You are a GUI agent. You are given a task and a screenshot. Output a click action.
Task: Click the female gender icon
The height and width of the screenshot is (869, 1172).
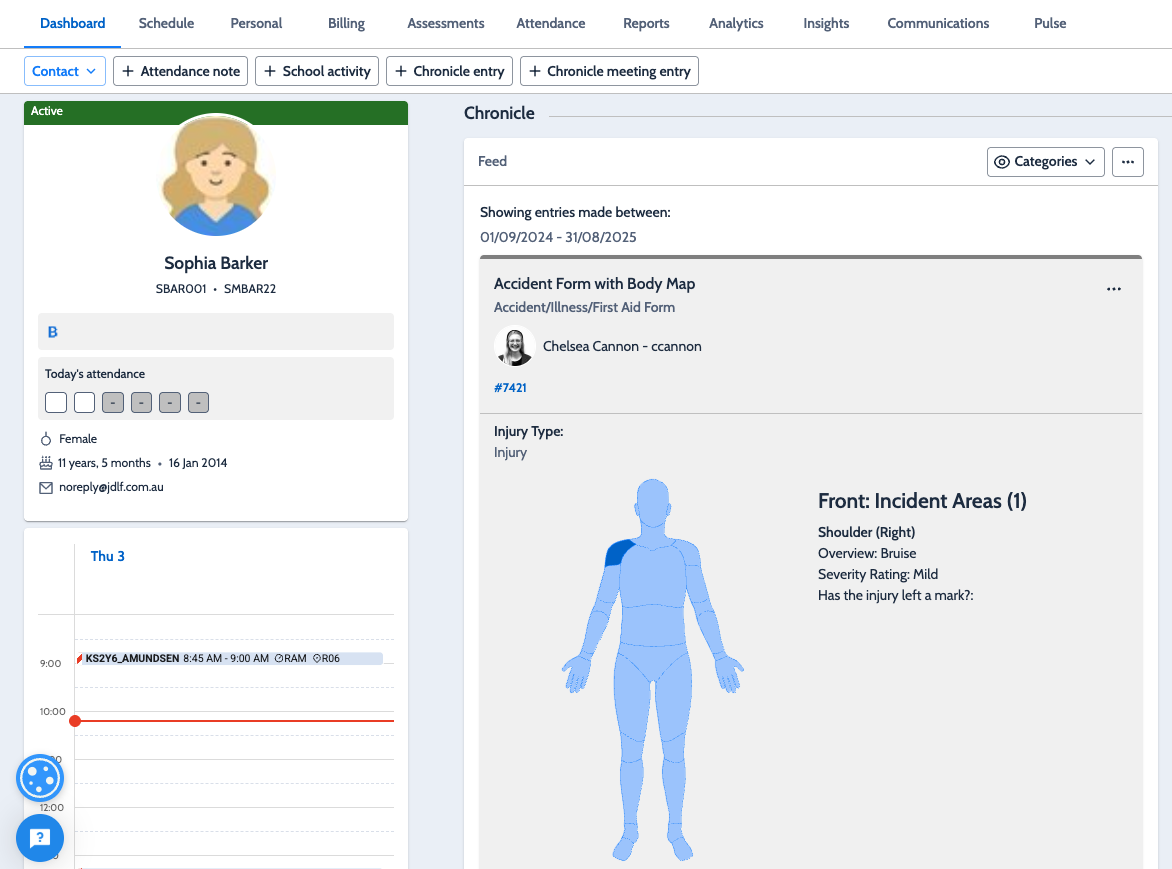point(46,439)
